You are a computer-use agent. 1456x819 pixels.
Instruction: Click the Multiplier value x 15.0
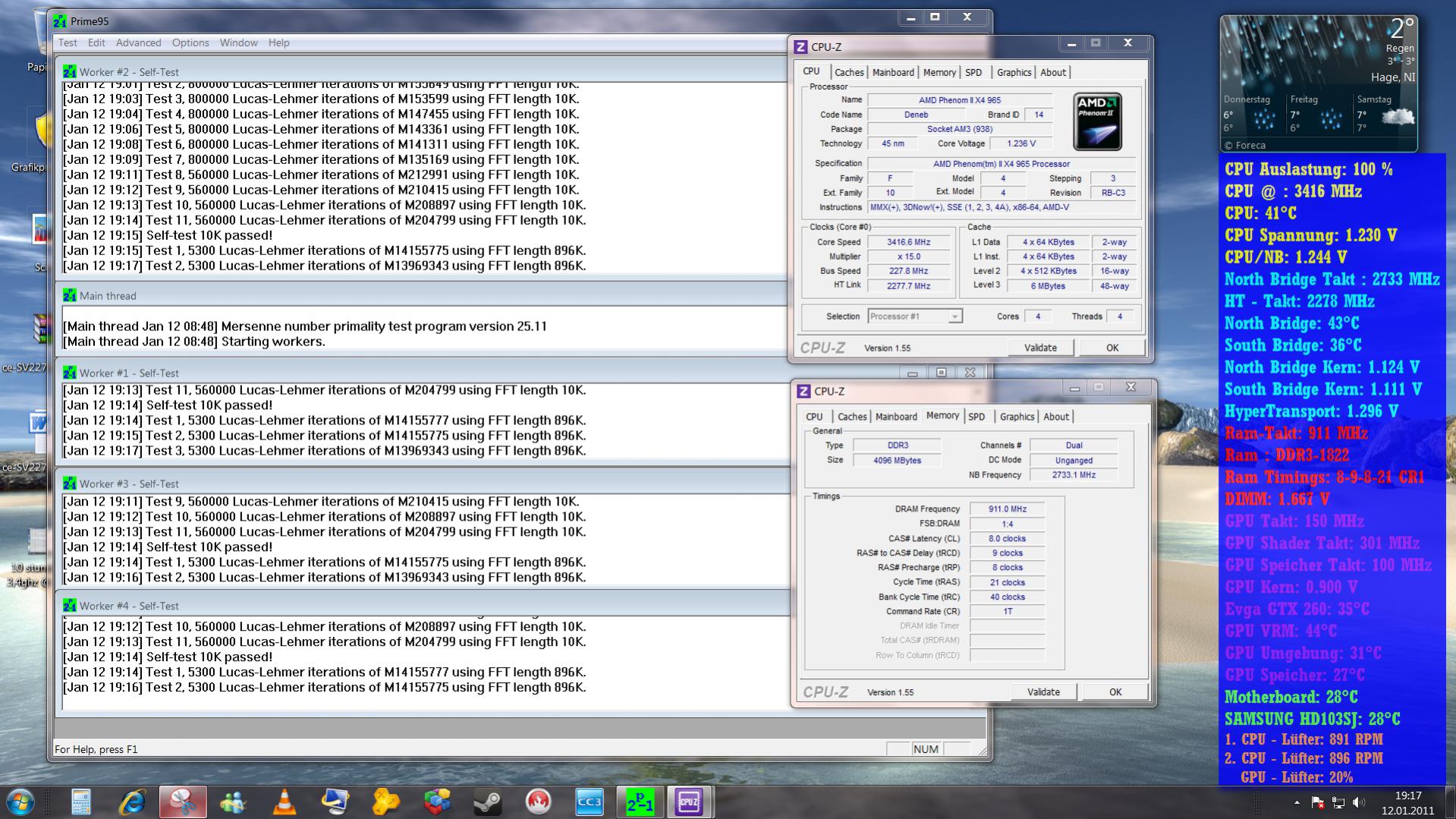point(909,257)
